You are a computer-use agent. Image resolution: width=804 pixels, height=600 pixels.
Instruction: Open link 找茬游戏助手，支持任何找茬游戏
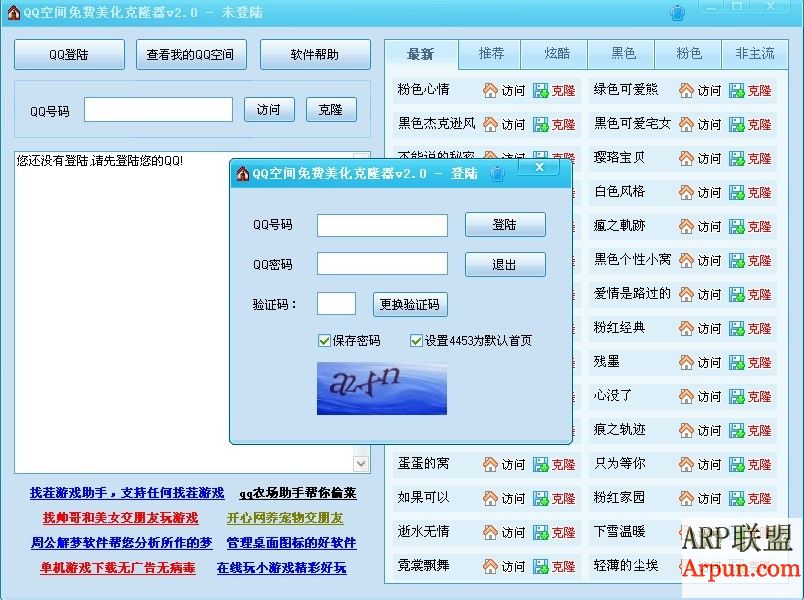(x=127, y=493)
